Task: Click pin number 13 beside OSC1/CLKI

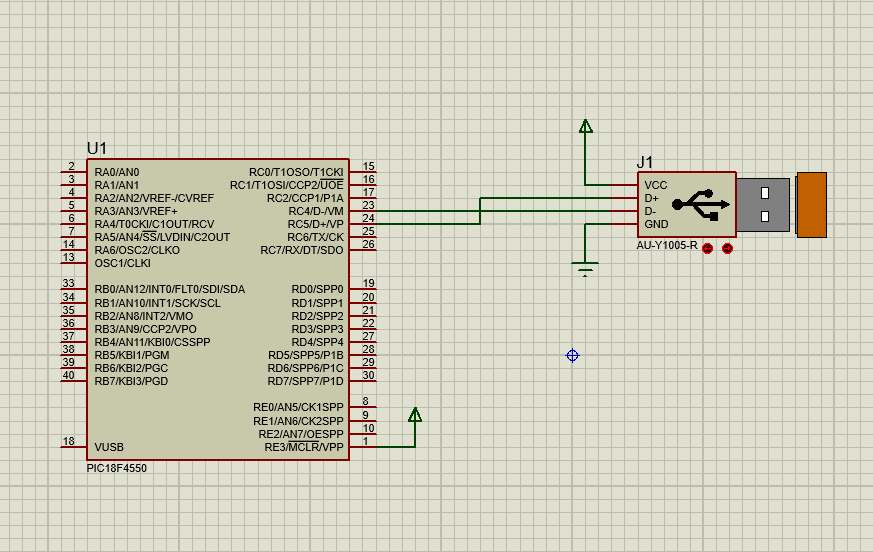Action: (68, 257)
